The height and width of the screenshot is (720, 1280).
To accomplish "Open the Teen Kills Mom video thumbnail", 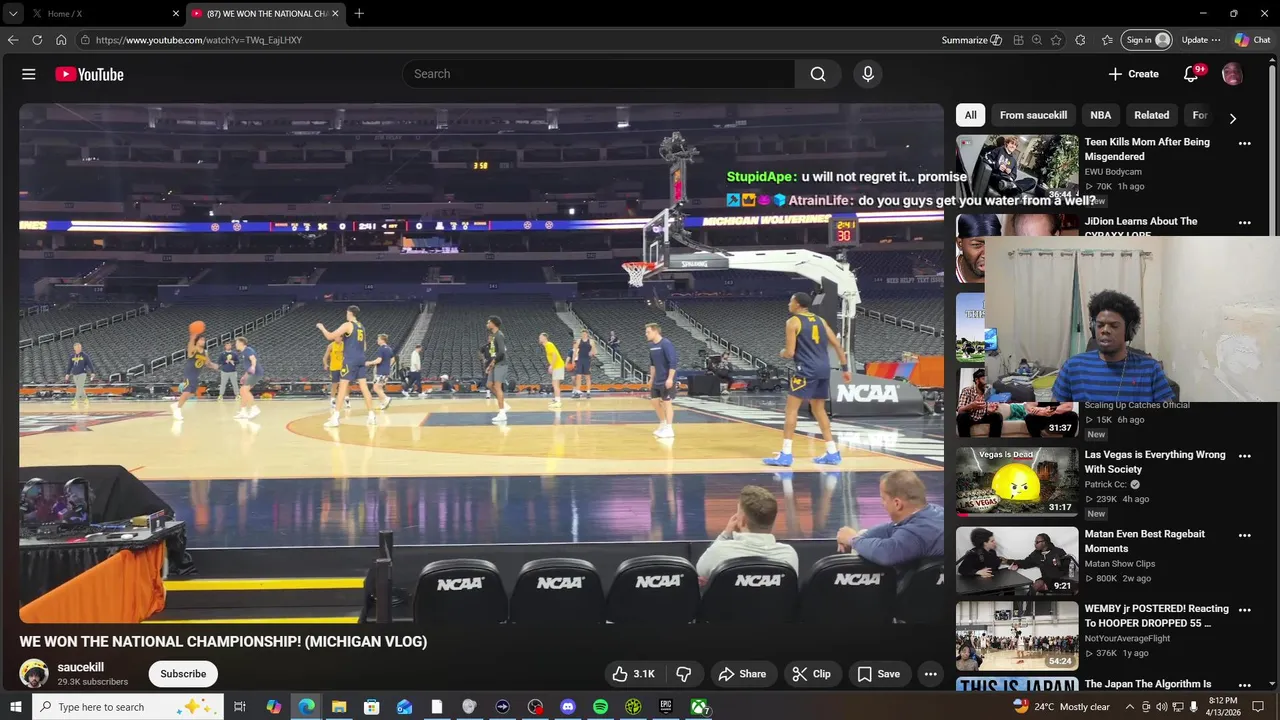I will [1017, 168].
